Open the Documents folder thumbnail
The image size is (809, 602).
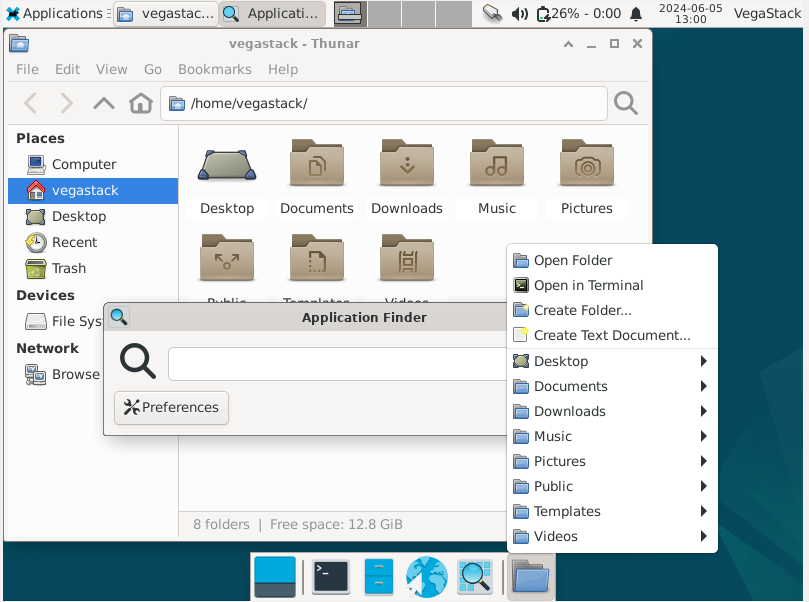(x=316, y=163)
